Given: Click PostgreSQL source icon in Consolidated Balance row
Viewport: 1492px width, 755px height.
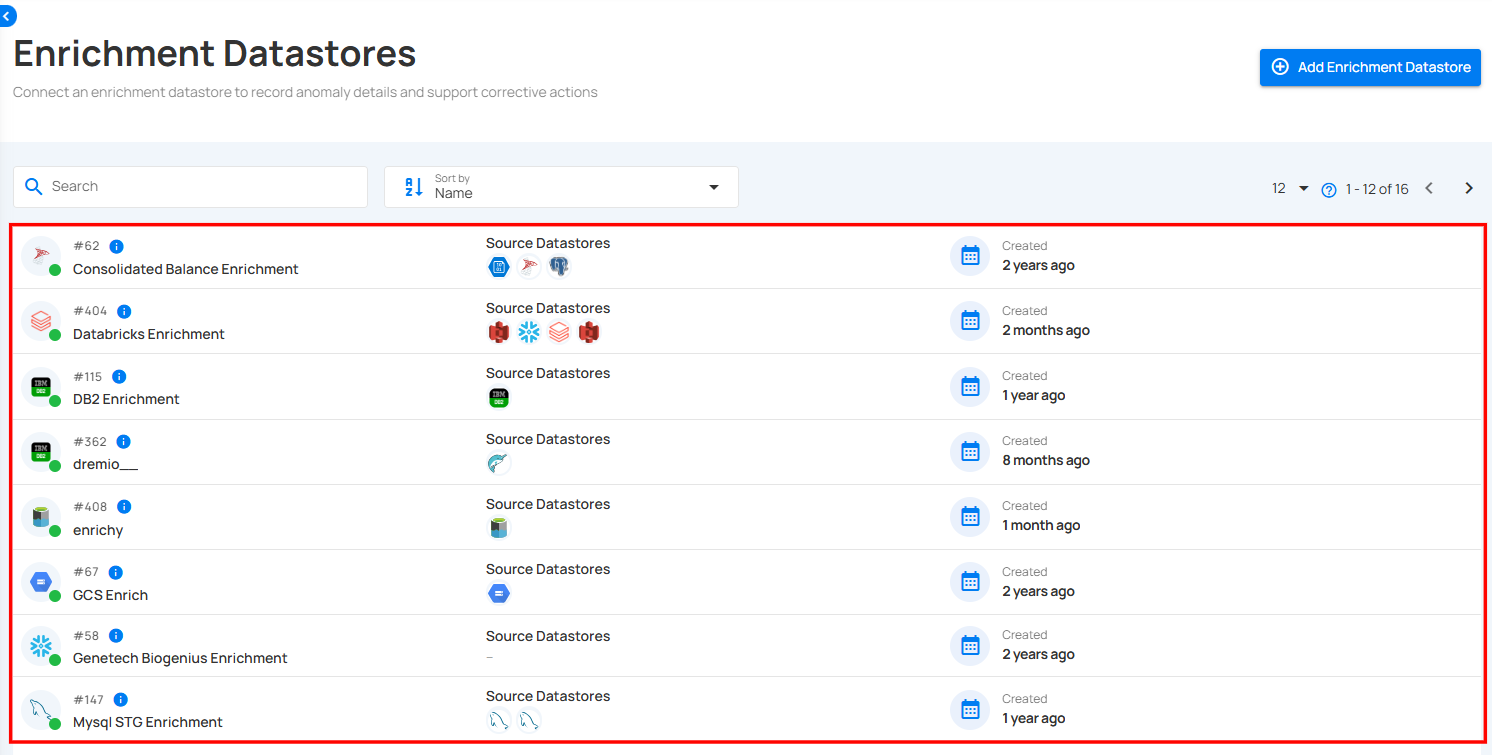Looking at the screenshot, I should point(559,267).
